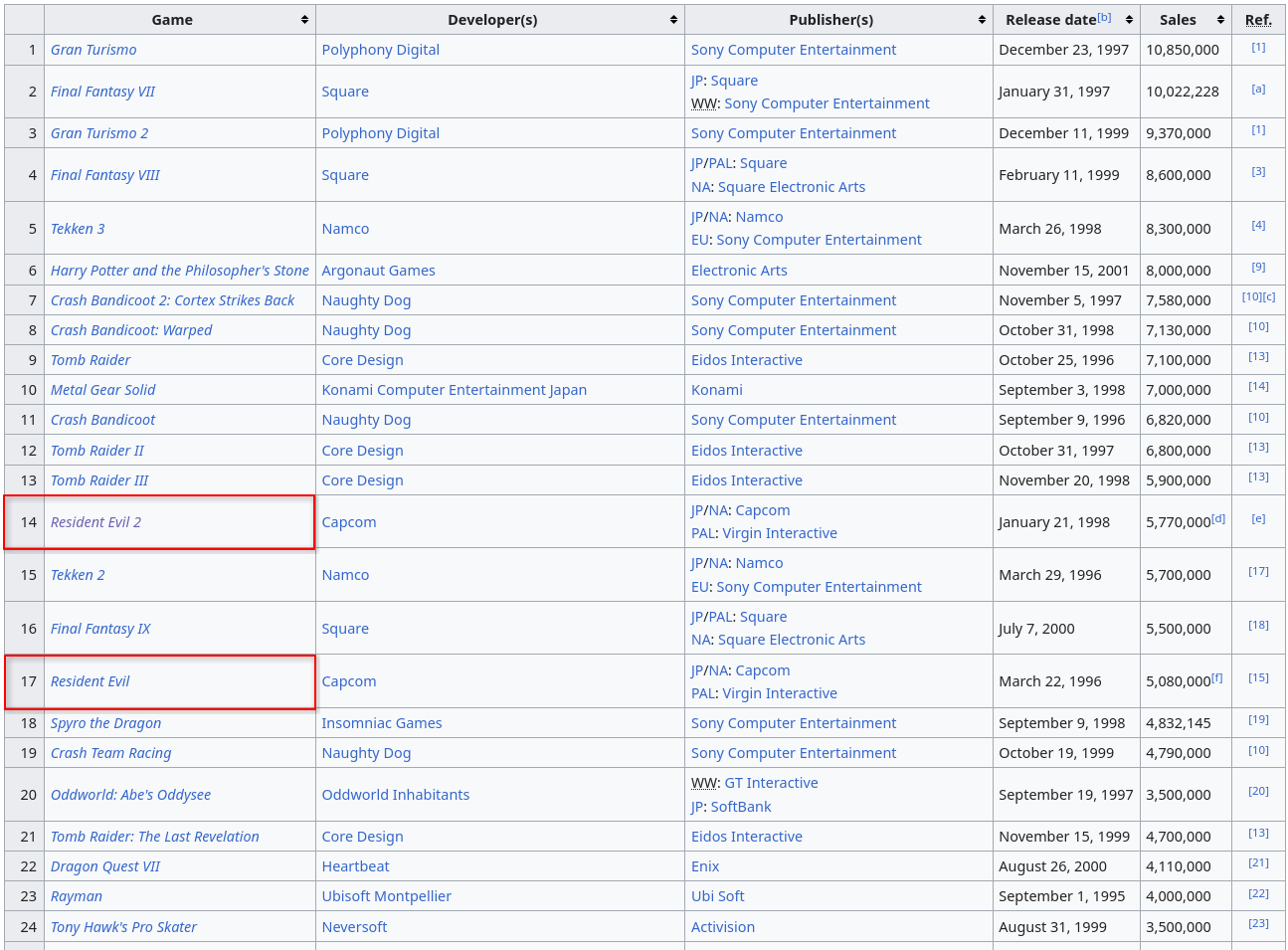Click the SoftBank publisher link
The width and height of the screenshot is (1288, 950).
coord(741,807)
